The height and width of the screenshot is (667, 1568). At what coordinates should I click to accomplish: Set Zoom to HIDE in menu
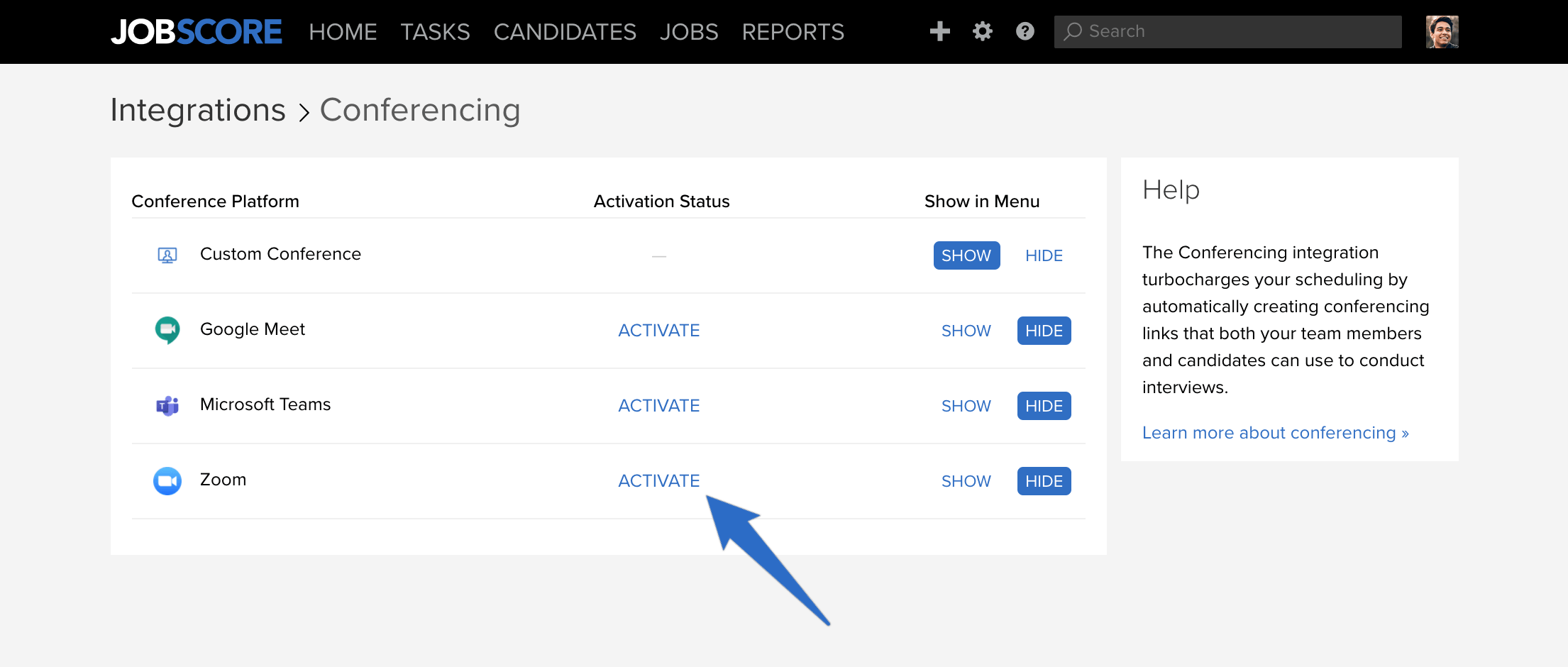[x=1044, y=481]
